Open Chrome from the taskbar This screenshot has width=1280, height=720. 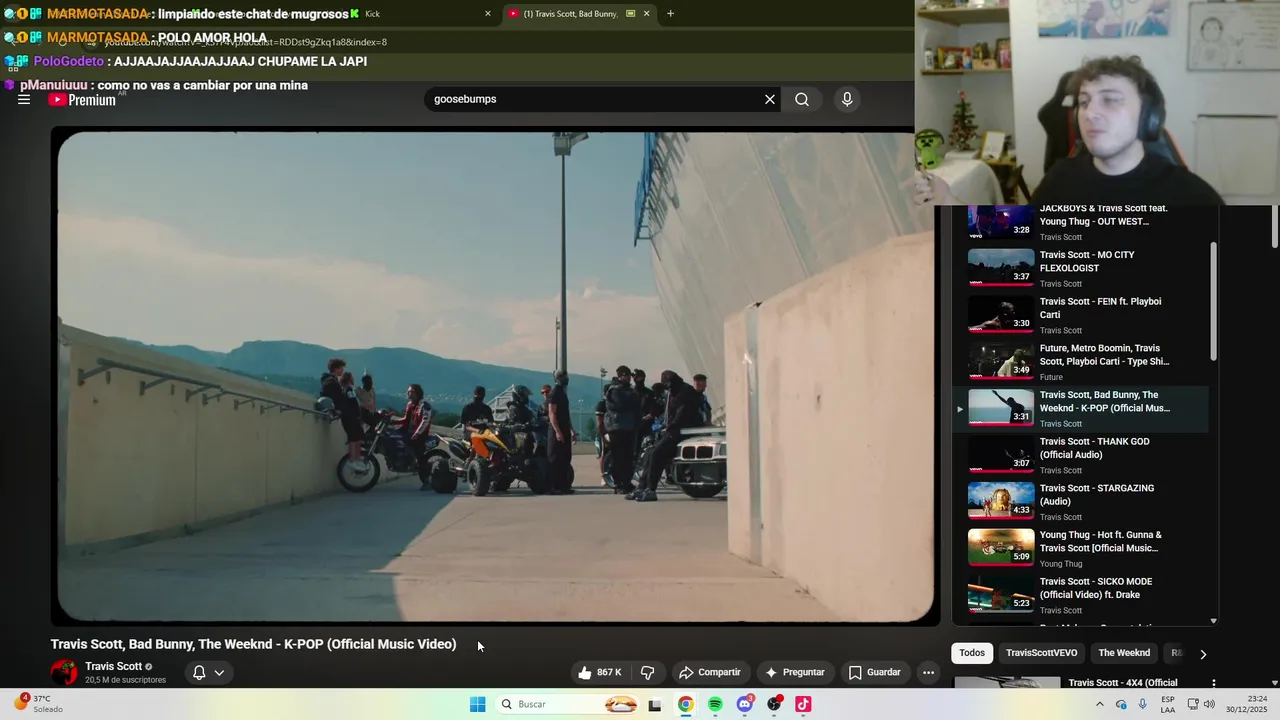click(685, 704)
